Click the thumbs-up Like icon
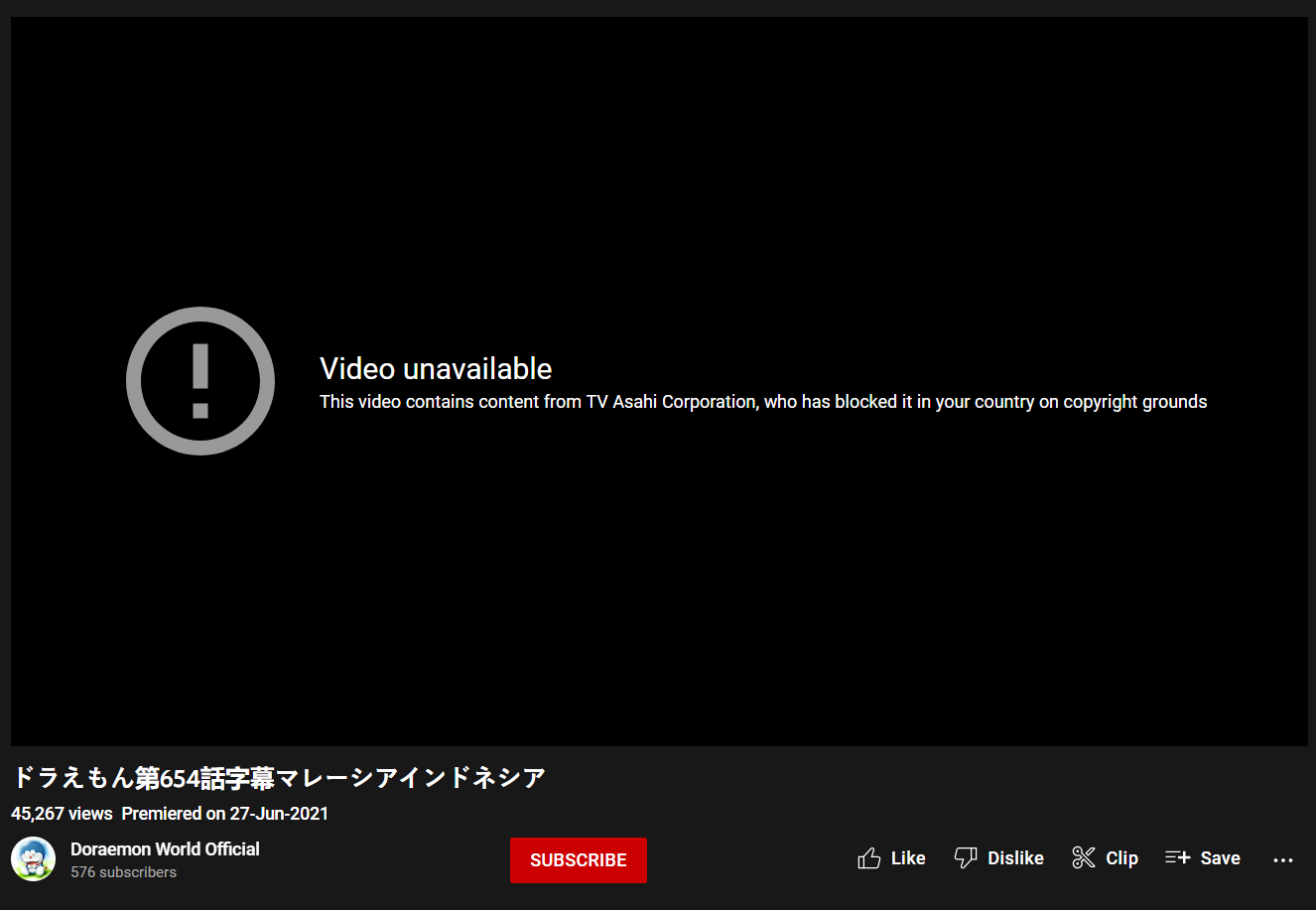The height and width of the screenshot is (910, 1316). 869,858
